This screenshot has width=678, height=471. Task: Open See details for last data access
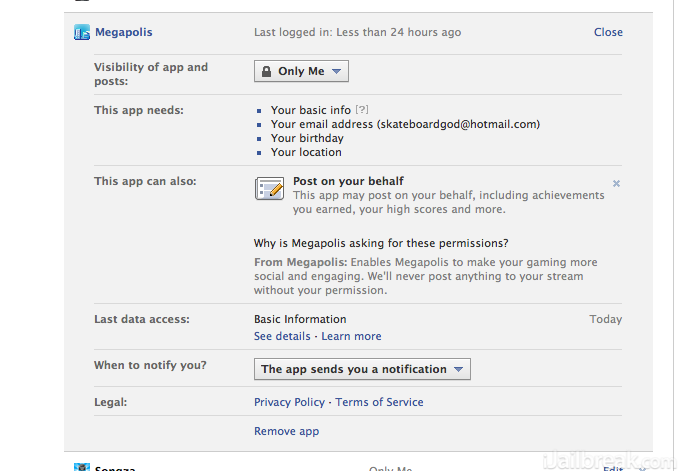tap(282, 336)
